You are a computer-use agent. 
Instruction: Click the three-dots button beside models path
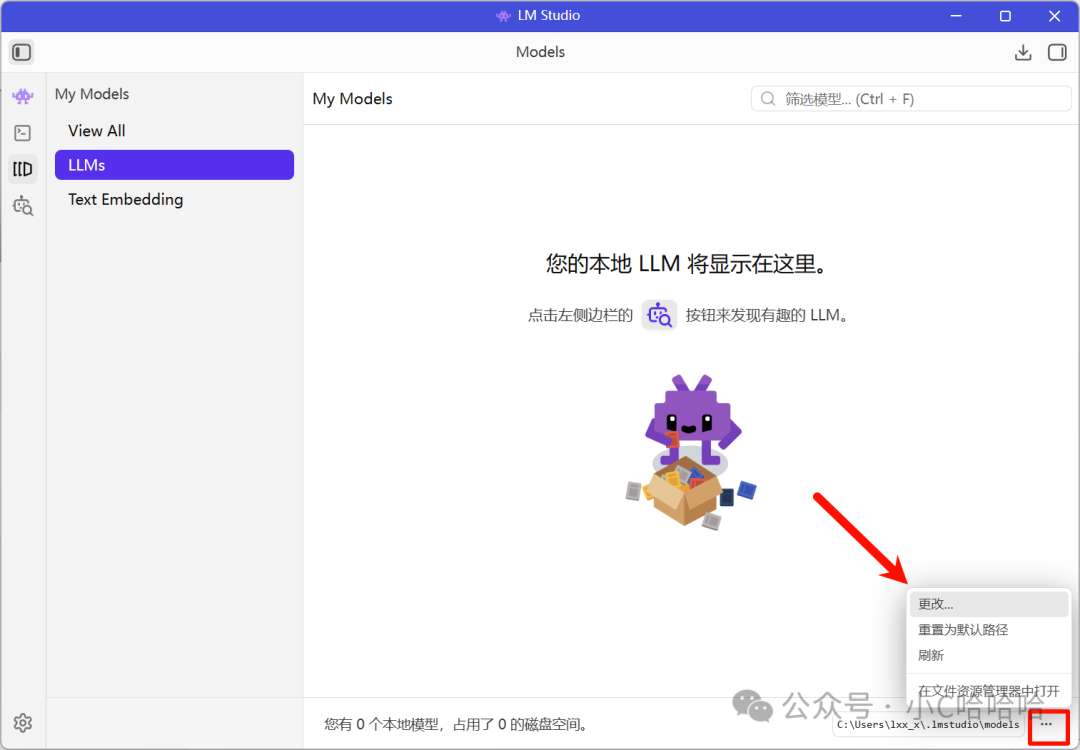tap(1046, 725)
